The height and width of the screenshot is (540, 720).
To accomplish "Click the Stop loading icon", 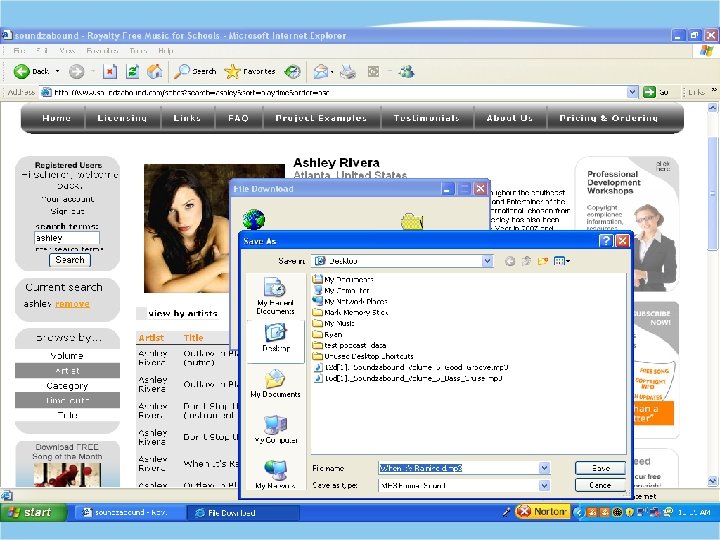I will click(x=110, y=71).
